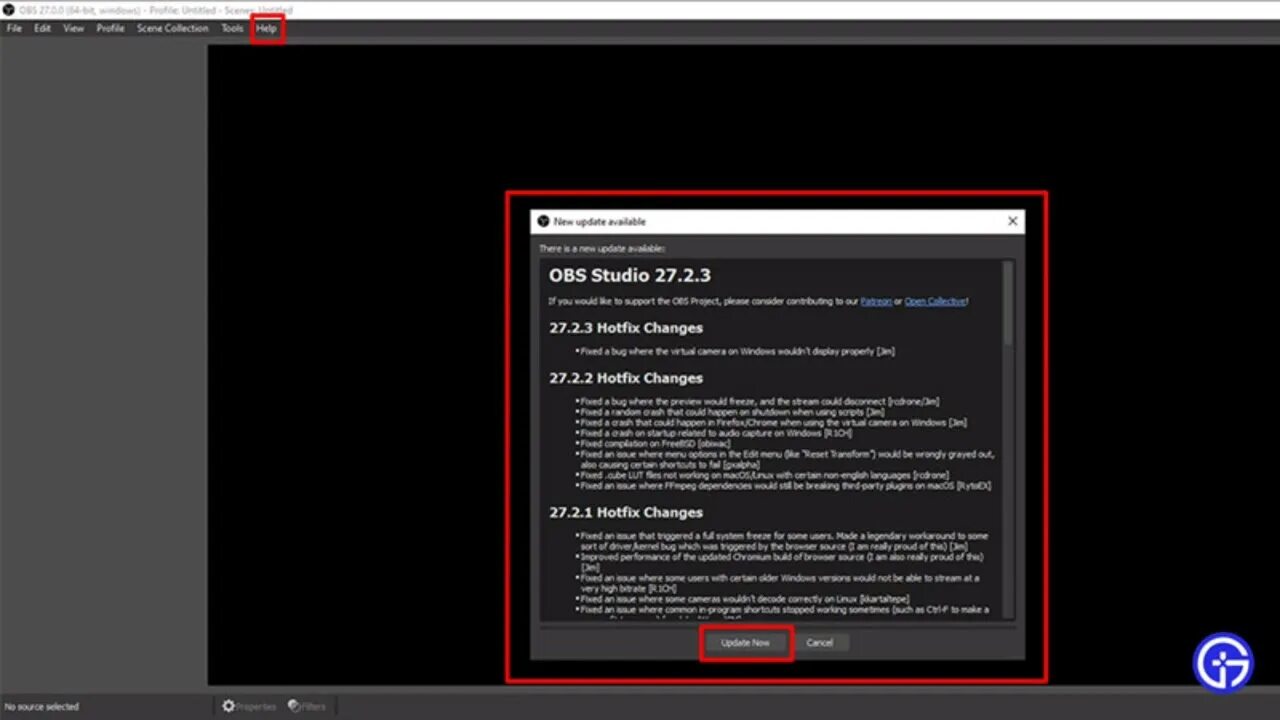Click 'There is a new update available:' text
Viewport: 1280px width, 720px height.
pos(602,248)
